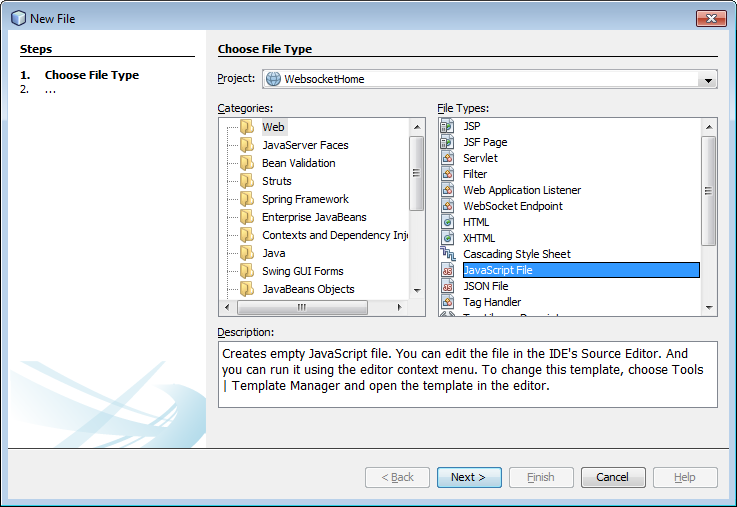
Task: Select the JavaServer Faces category
Action: (x=305, y=145)
